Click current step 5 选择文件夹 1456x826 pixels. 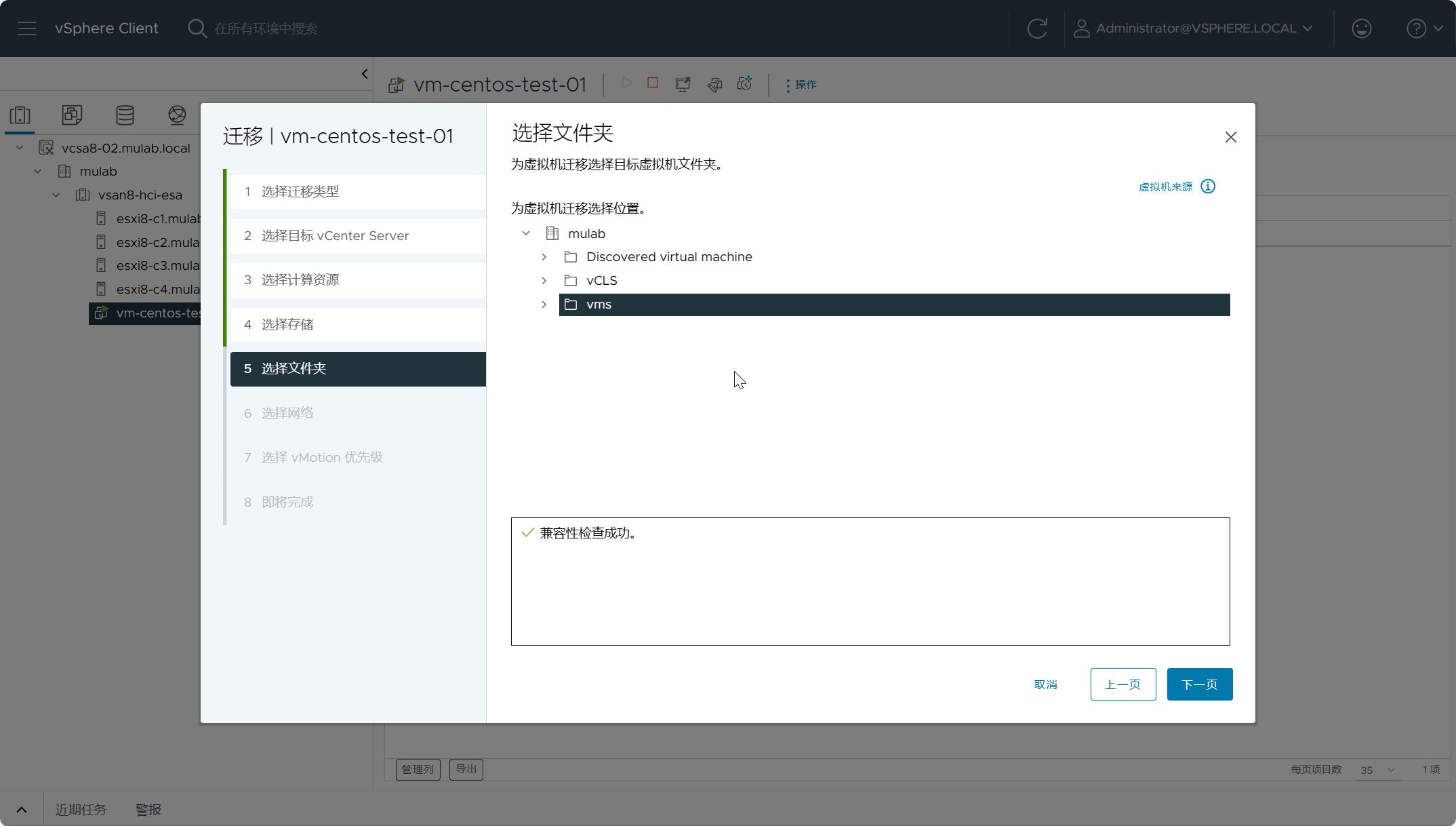pyautogui.click(x=358, y=369)
